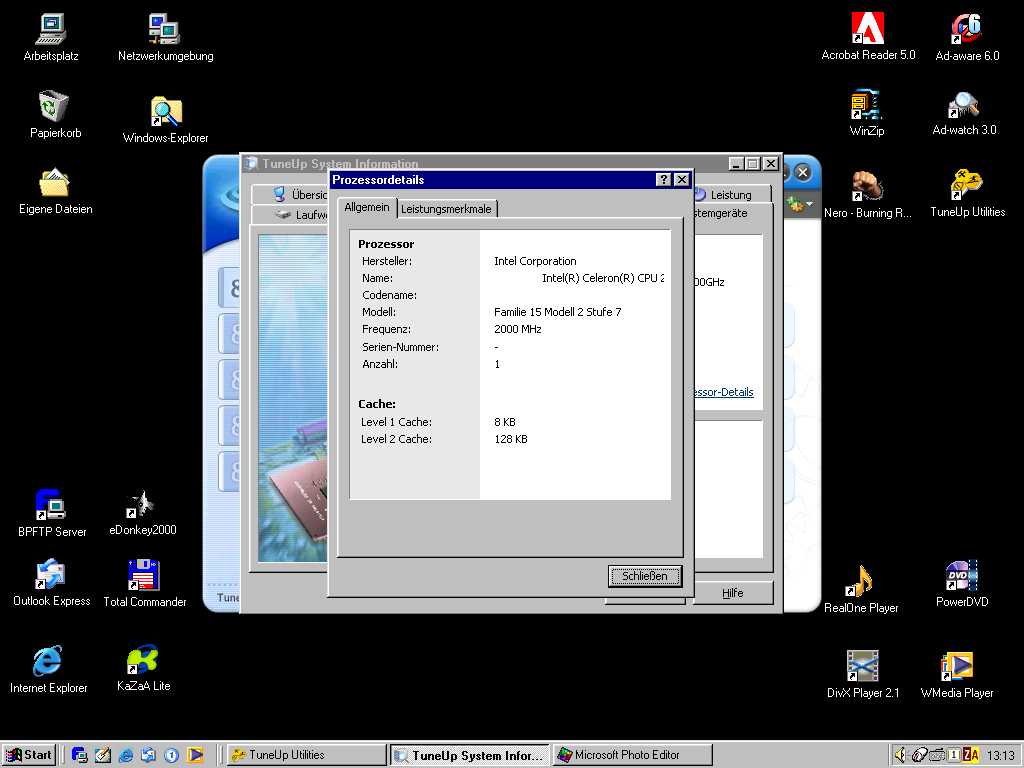Select the Nero - Burning R... shortcut
1024x768 pixels.
pyautogui.click(x=867, y=194)
